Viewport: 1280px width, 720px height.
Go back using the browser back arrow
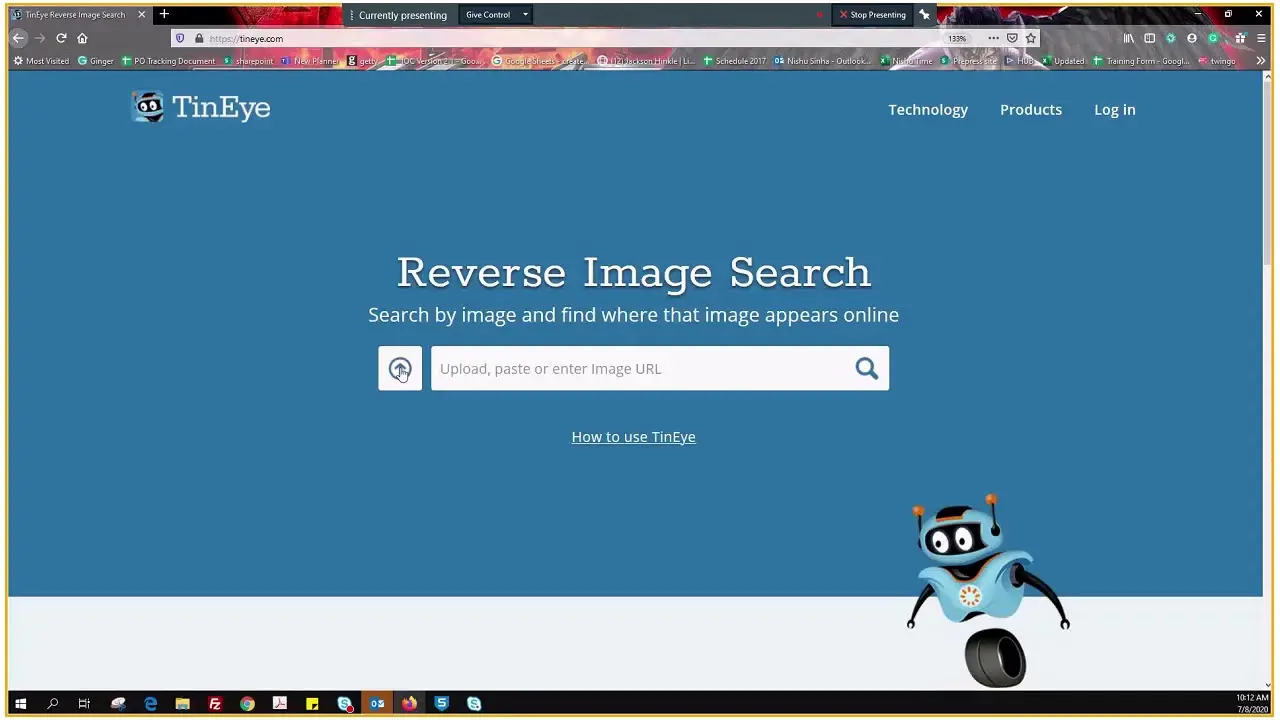[18, 38]
